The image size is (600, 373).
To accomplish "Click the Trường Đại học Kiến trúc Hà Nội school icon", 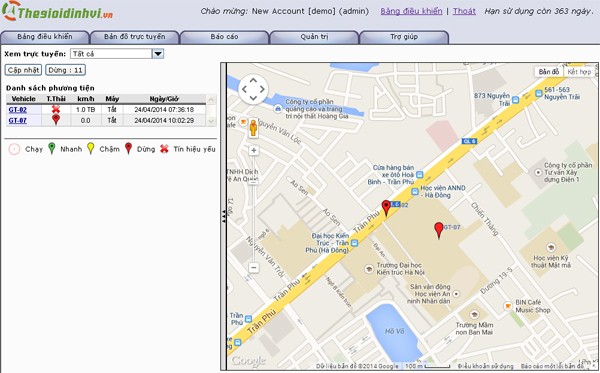I will point(369,269).
